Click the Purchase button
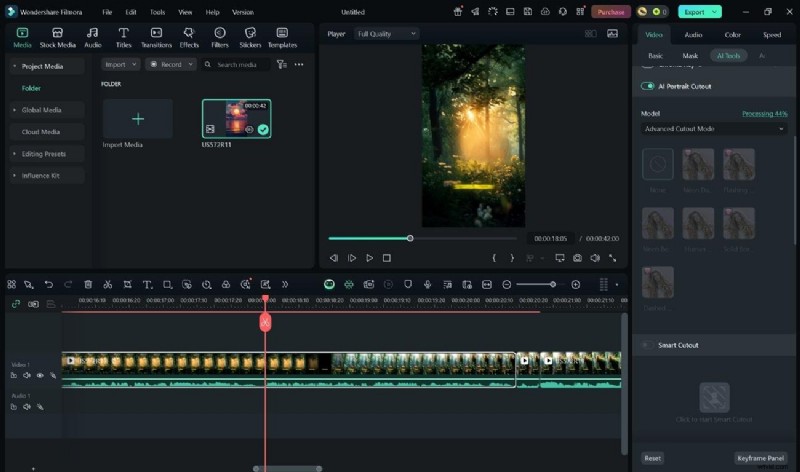Viewport: 800px width, 472px height. (611, 12)
